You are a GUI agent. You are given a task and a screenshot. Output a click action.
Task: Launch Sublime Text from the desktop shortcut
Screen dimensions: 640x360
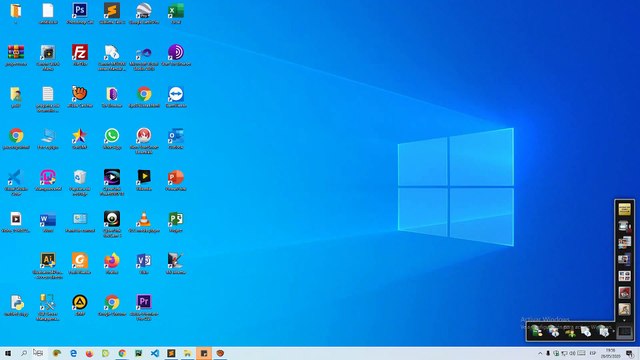(x=112, y=13)
